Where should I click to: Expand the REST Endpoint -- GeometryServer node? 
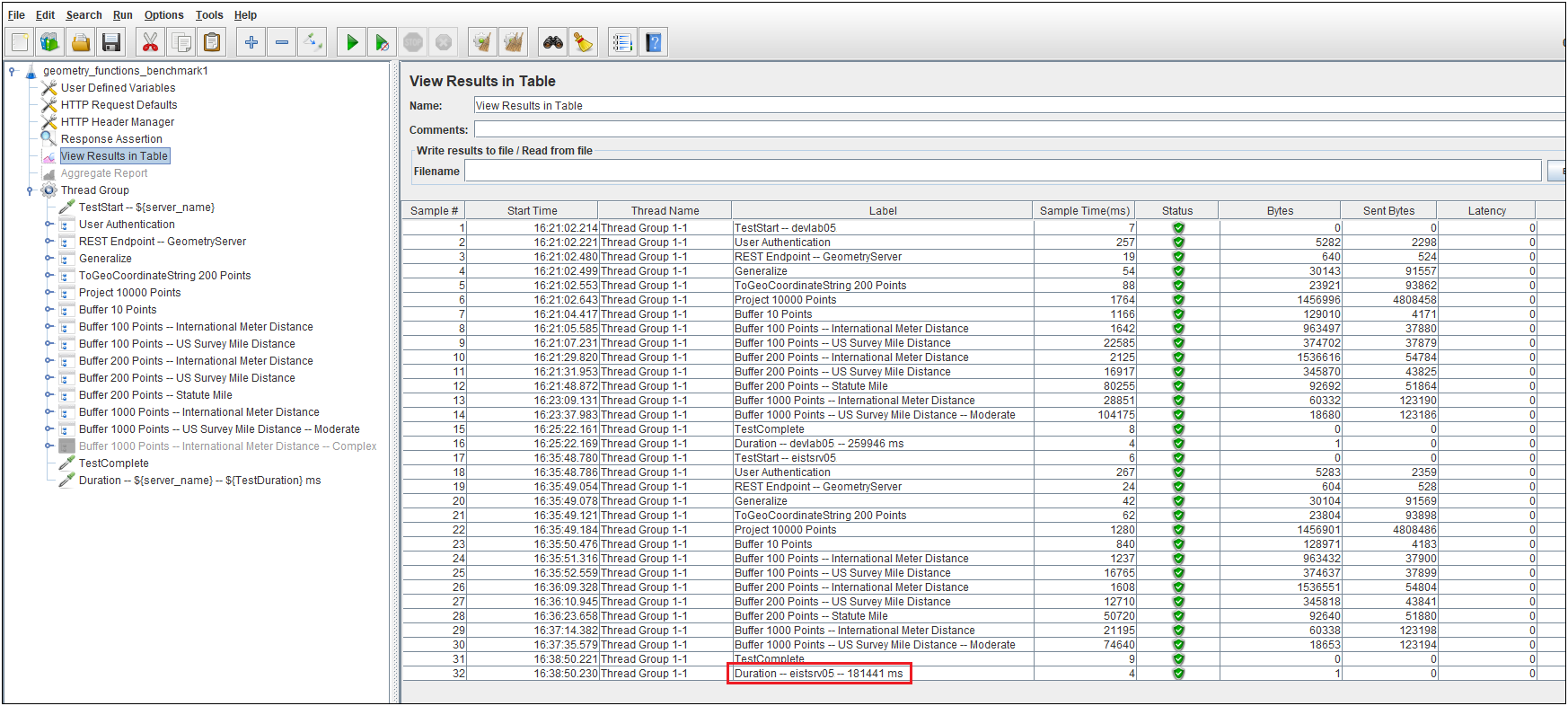pos(48,242)
